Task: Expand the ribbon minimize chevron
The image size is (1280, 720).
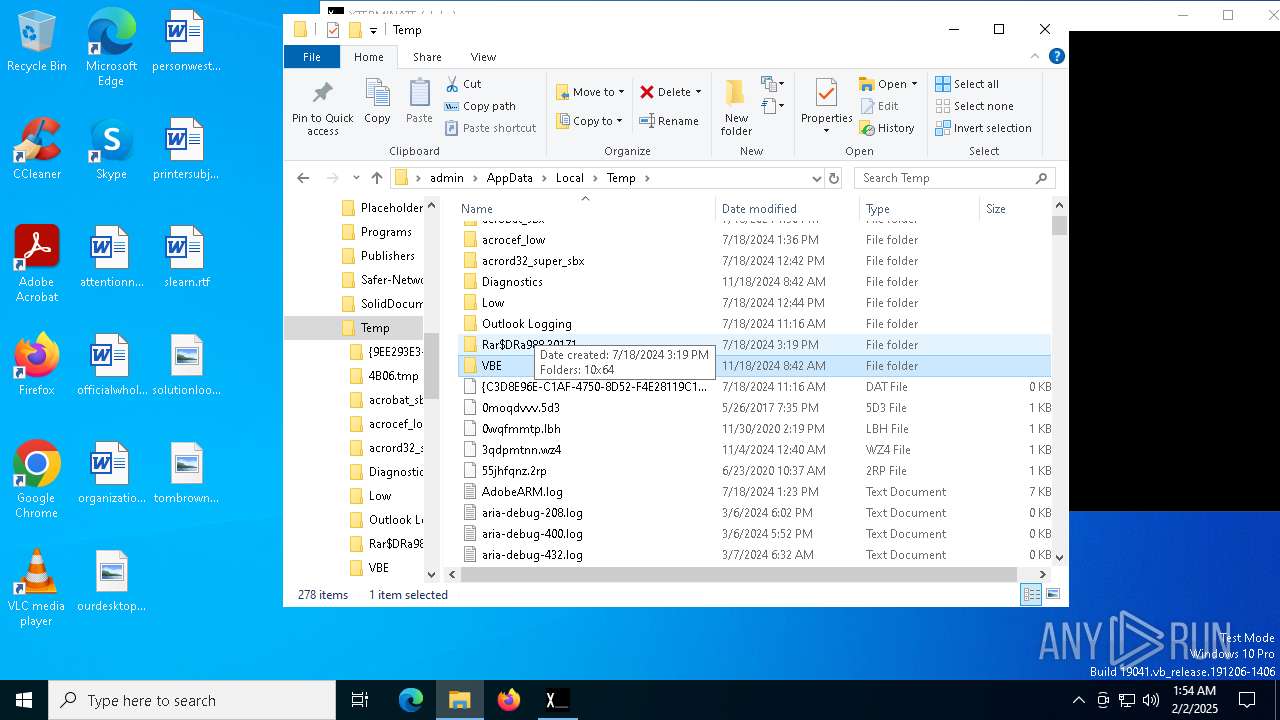Action: pos(1035,57)
